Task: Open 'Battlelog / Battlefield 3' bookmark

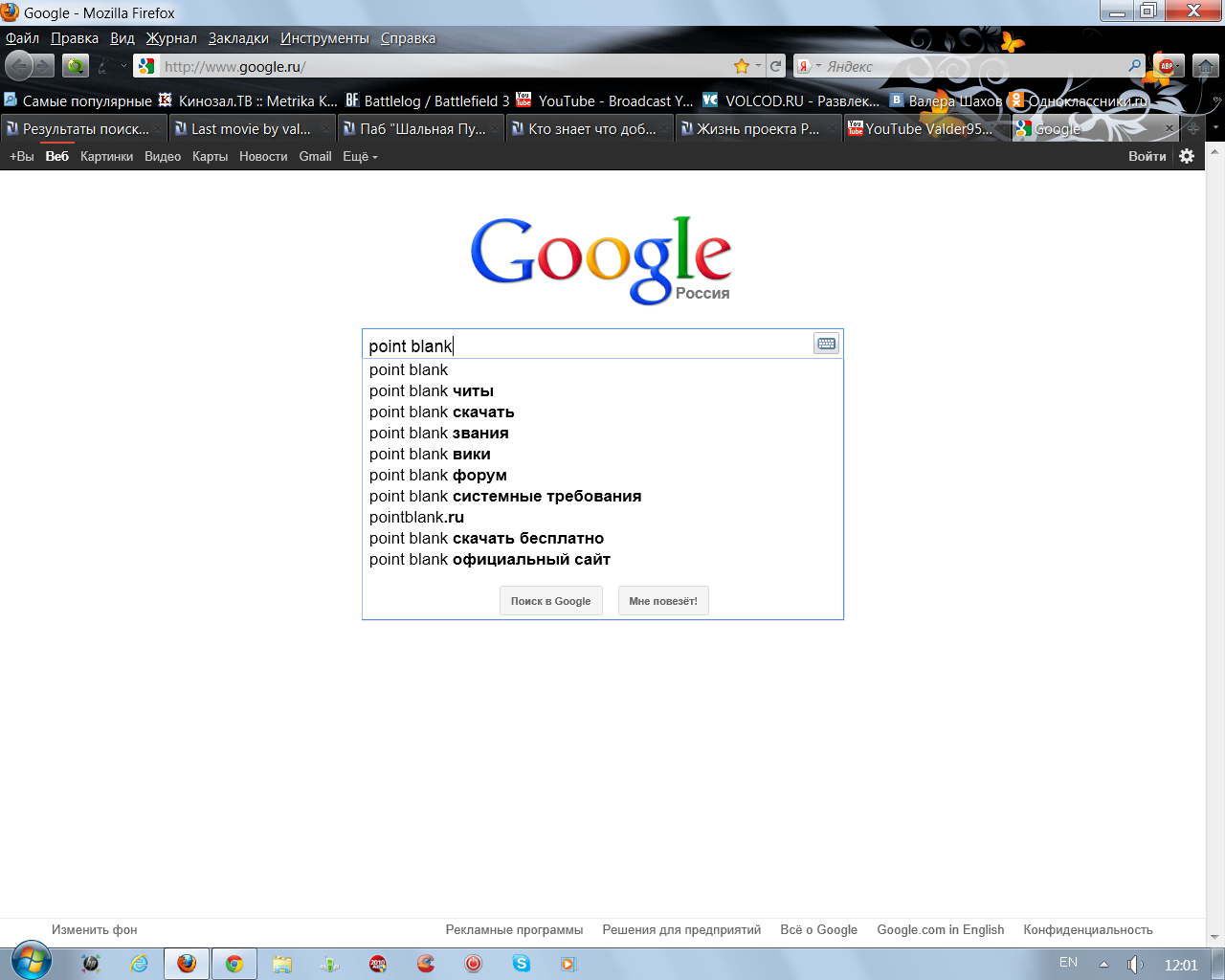Action: [x=428, y=100]
